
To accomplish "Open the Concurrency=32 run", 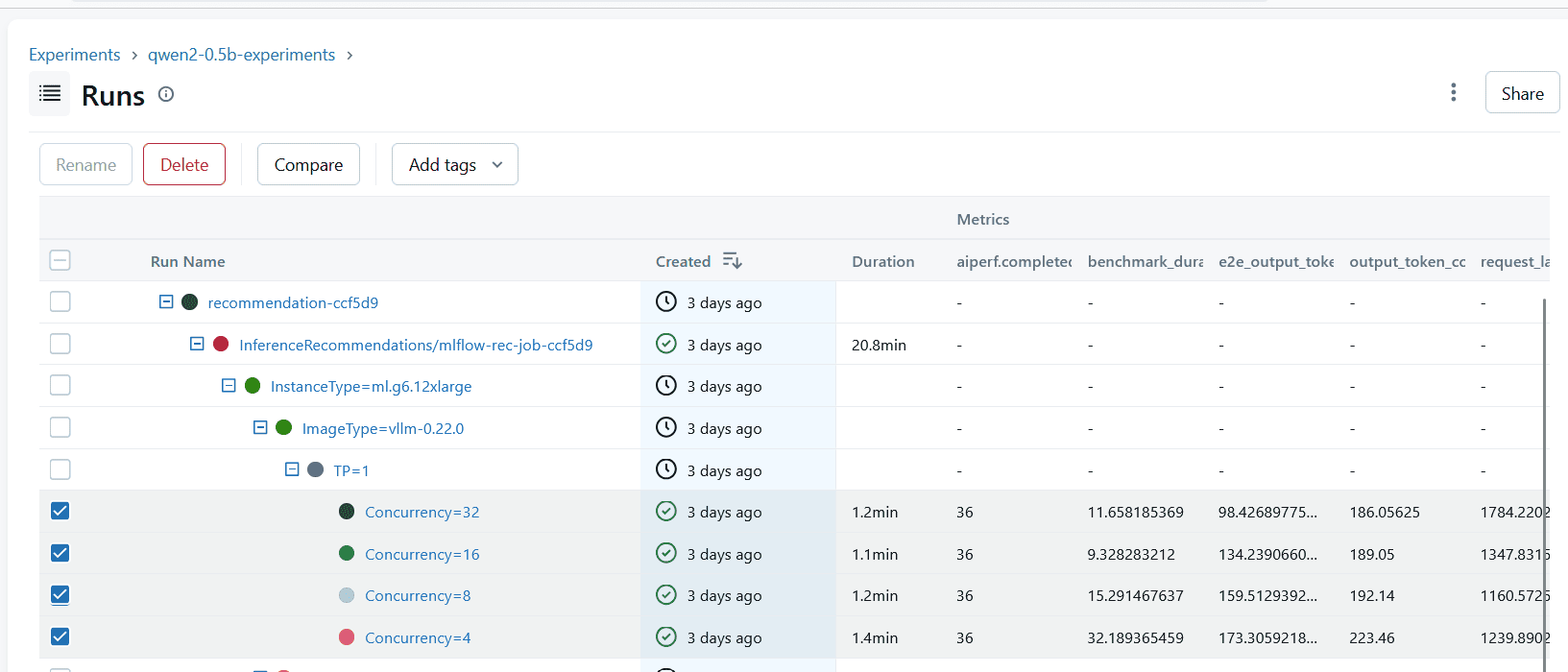I will pyautogui.click(x=422, y=512).
